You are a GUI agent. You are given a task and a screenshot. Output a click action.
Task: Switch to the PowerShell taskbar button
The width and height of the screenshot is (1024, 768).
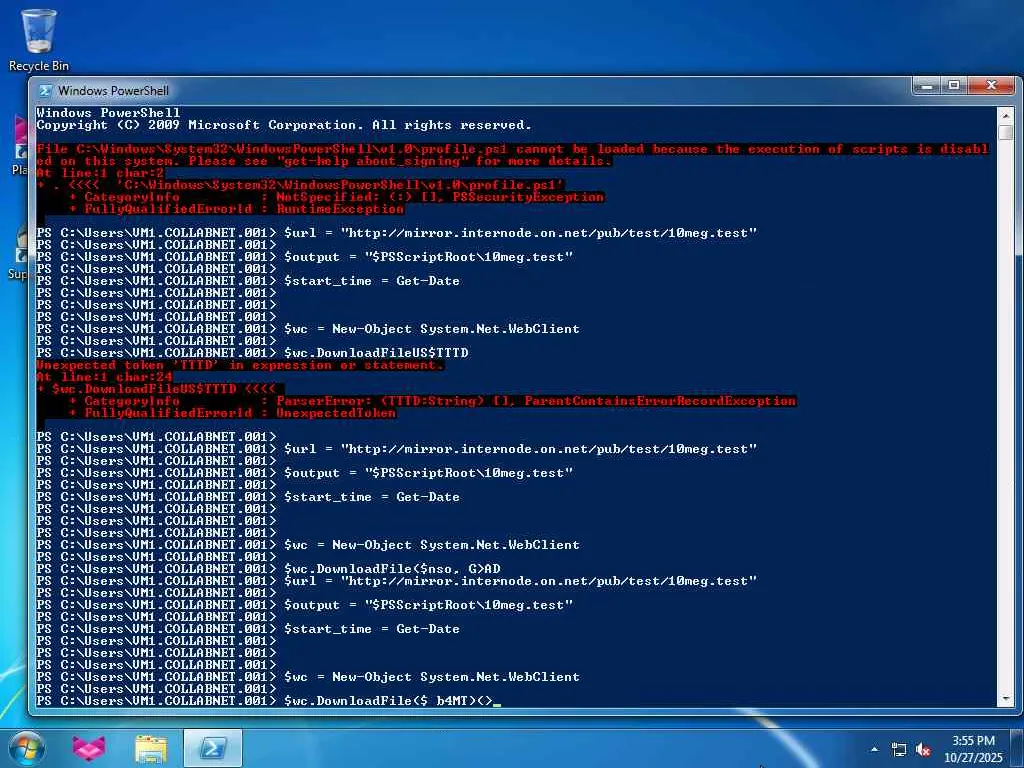tap(212, 748)
